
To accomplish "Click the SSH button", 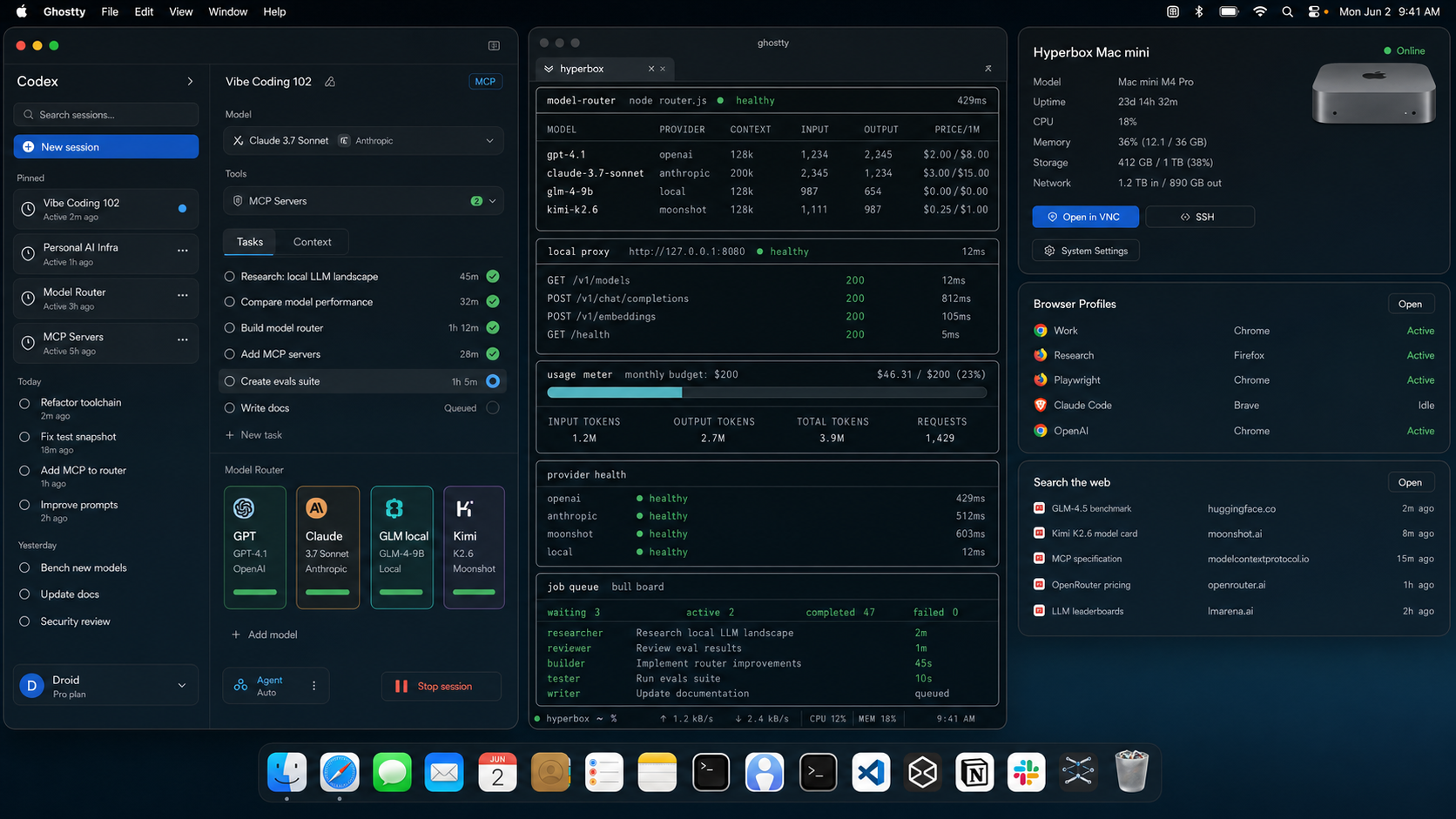I will pyautogui.click(x=1200, y=217).
